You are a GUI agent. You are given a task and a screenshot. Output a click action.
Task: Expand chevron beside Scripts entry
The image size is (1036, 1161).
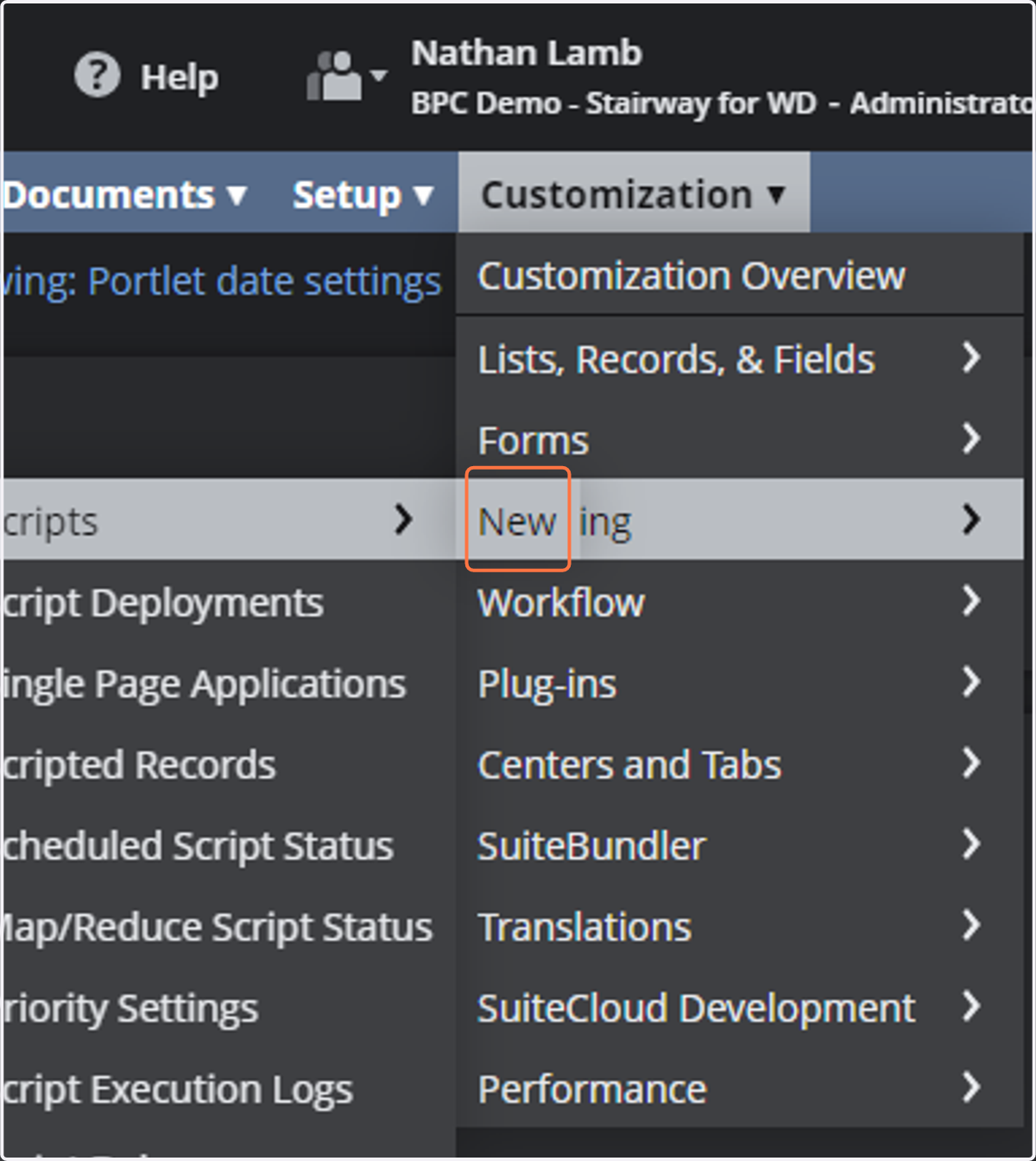[x=403, y=519]
